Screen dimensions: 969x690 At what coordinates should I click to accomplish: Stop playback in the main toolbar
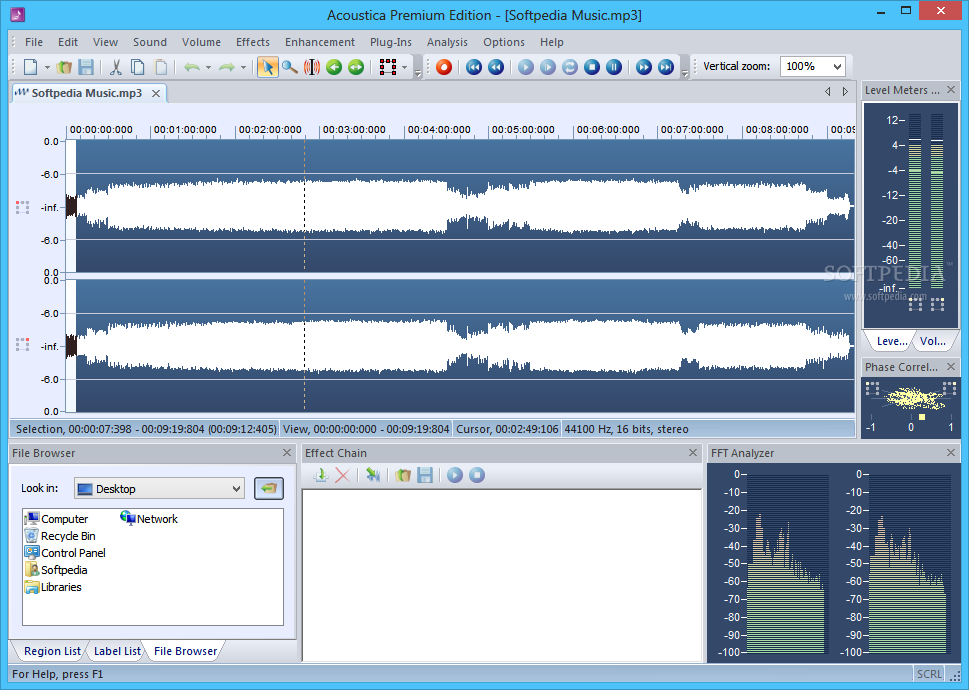592,67
